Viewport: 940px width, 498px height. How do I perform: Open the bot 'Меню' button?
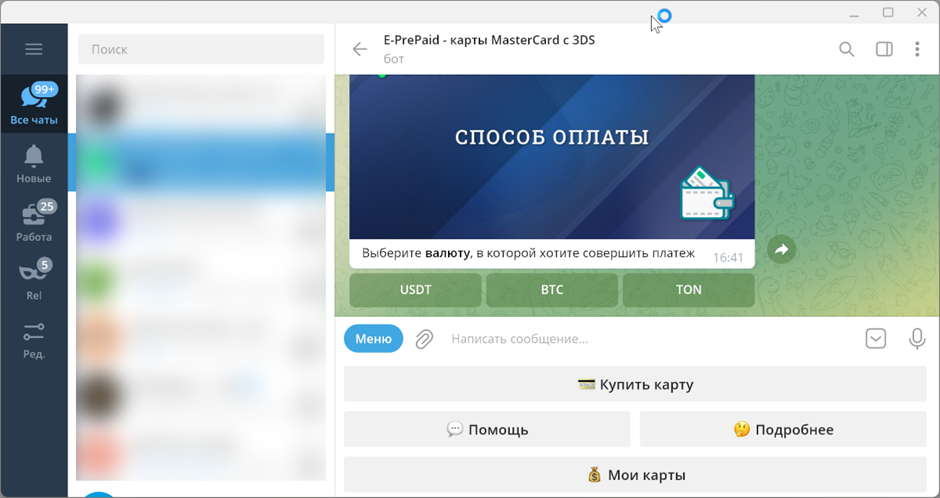373,339
